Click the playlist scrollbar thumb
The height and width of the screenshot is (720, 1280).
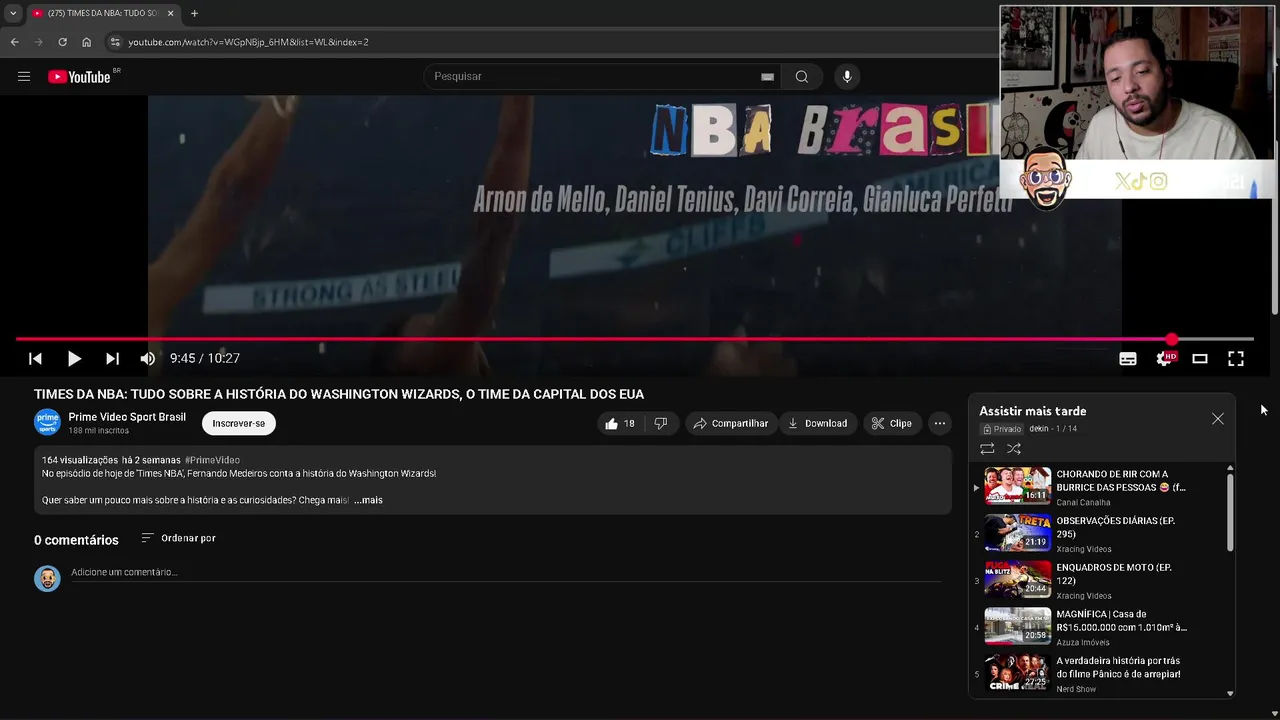[x=1230, y=512]
